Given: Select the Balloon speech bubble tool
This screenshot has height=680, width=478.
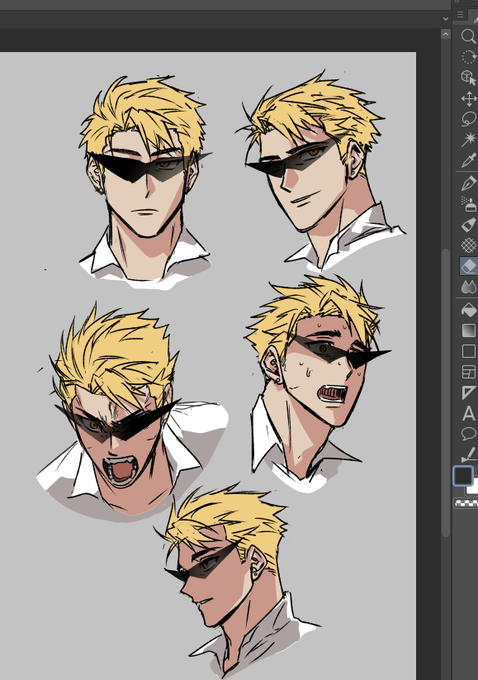Looking at the screenshot, I should click(468, 434).
